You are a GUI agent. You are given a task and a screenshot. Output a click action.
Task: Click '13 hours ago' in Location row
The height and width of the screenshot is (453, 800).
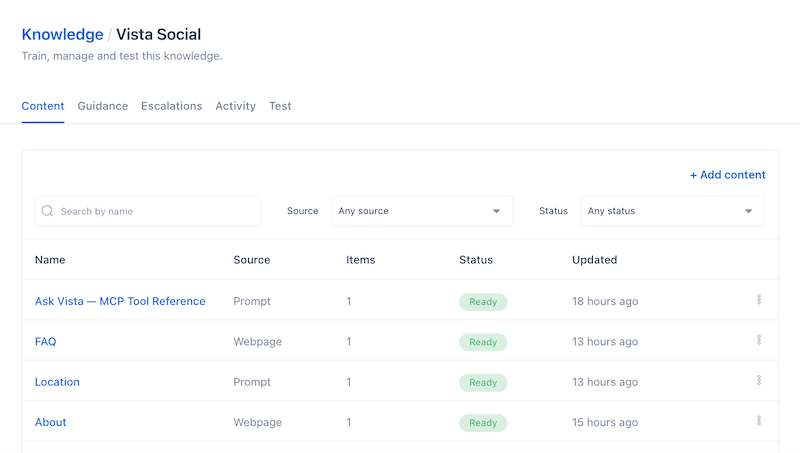[x=605, y=382]
